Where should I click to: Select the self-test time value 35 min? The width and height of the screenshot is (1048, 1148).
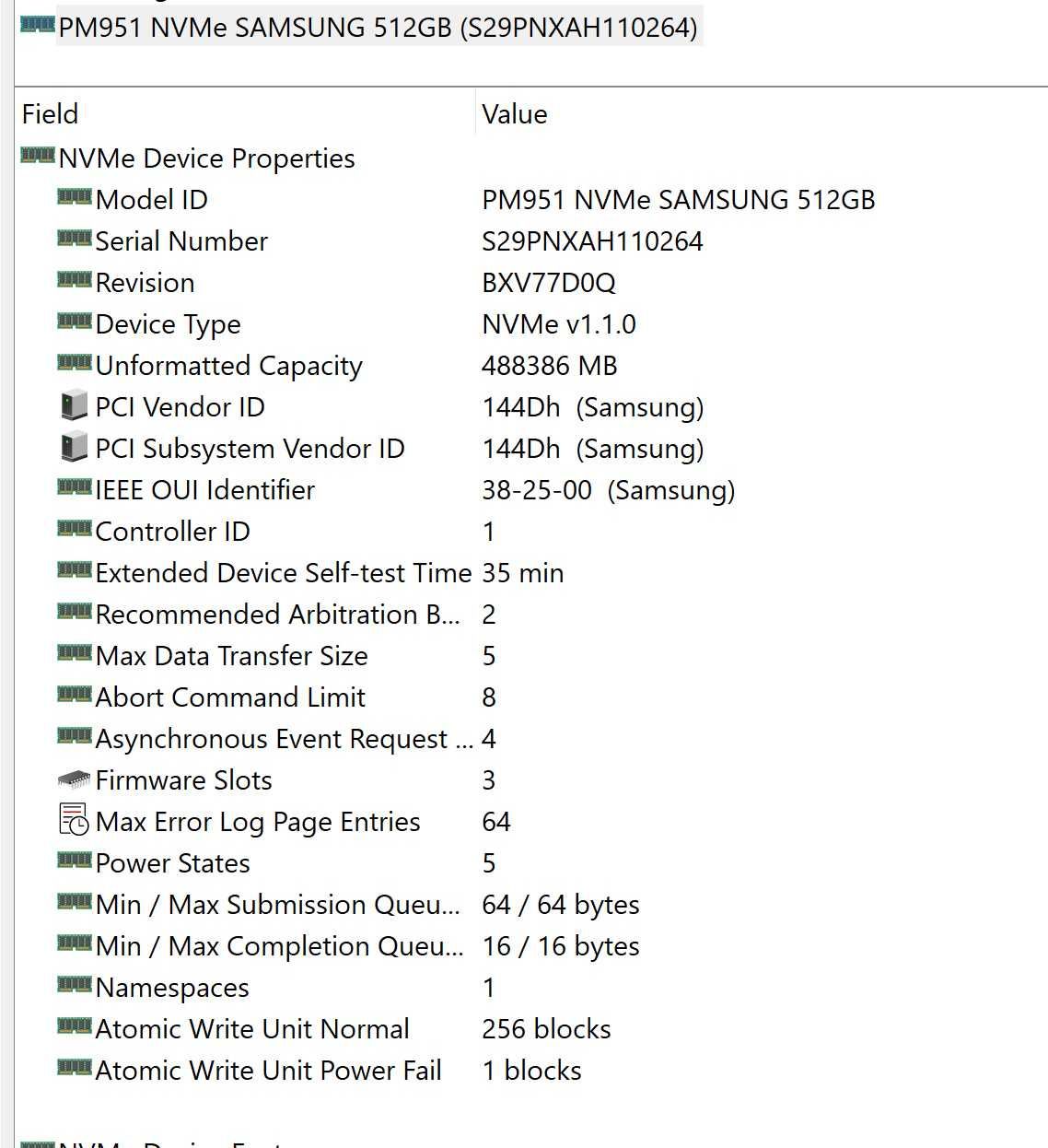(523, 573)
